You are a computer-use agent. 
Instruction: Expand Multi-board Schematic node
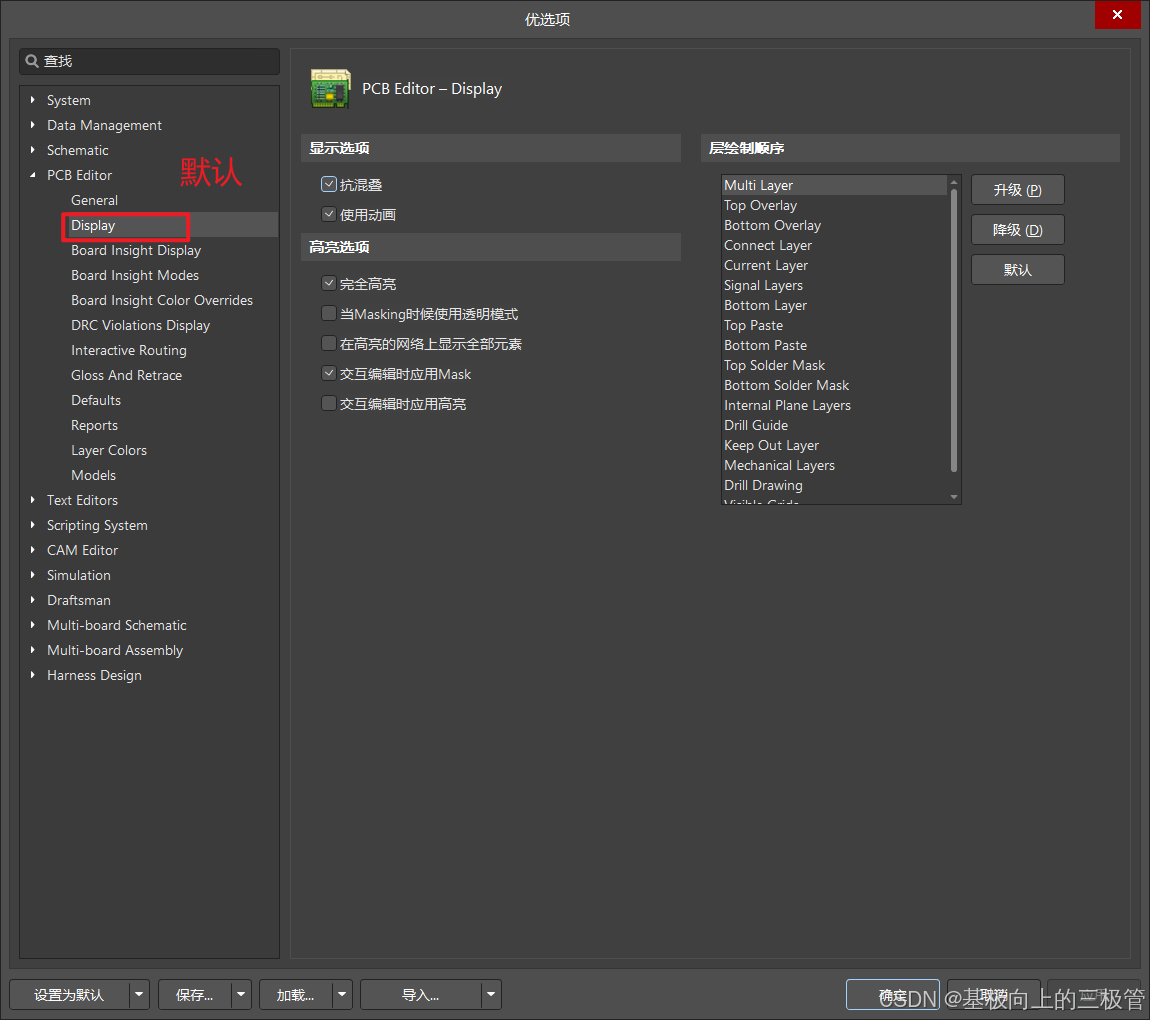[x=32, y=625]
